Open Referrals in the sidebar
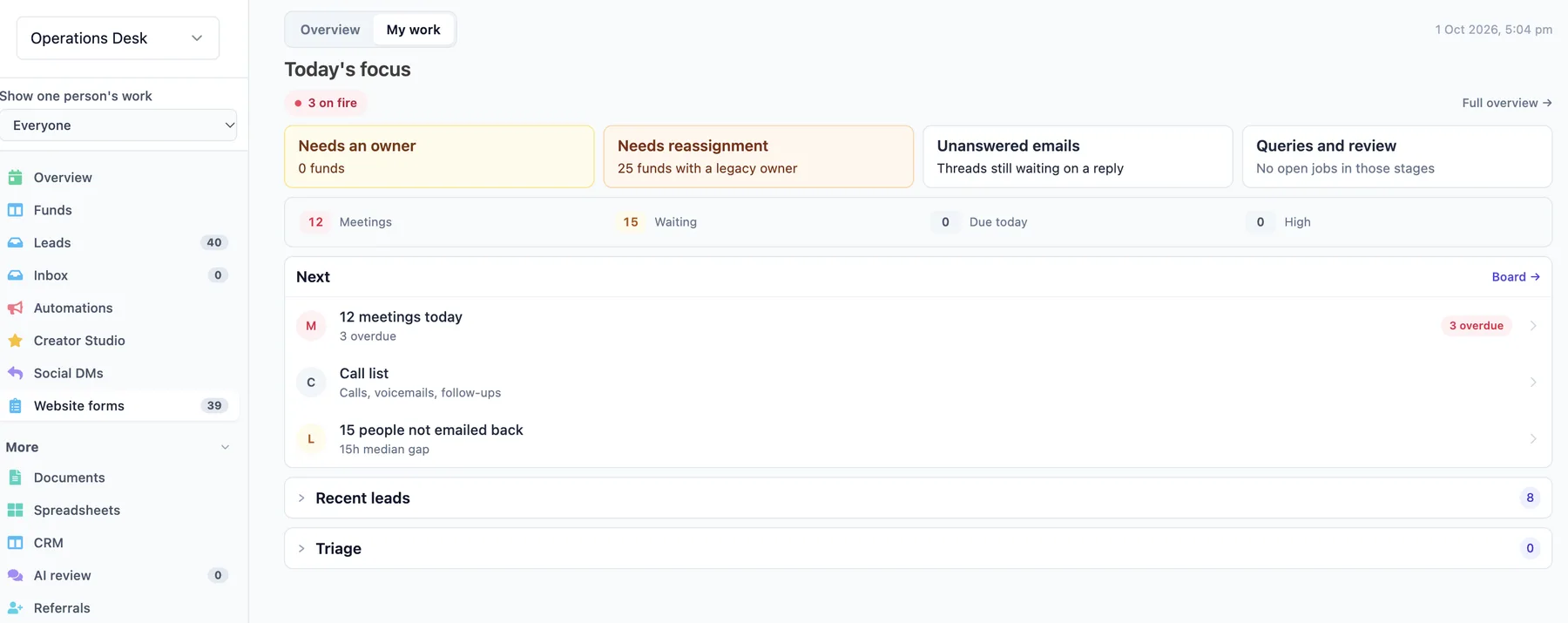 point(118,608)
